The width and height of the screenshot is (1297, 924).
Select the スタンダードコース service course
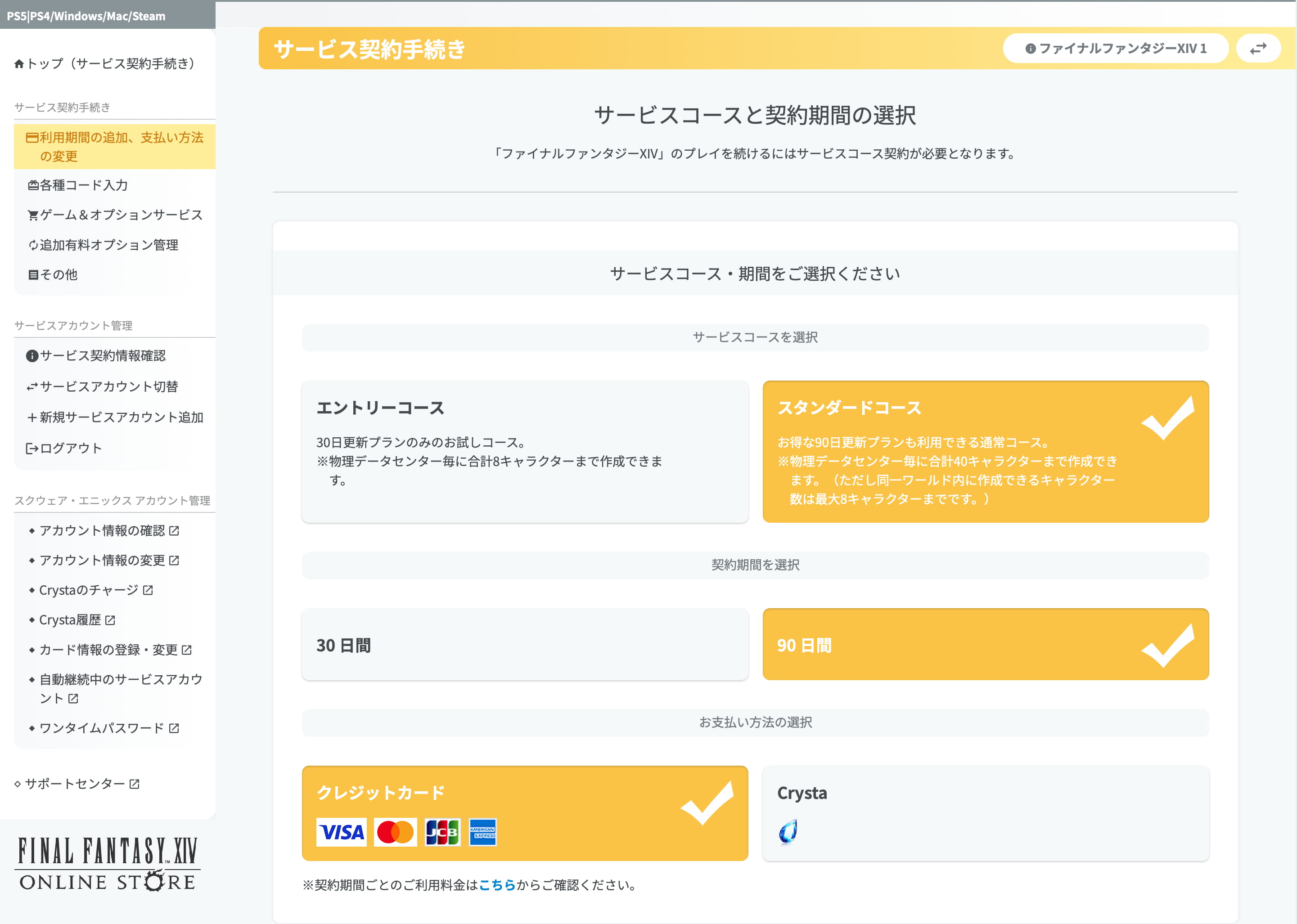(986, 452)
